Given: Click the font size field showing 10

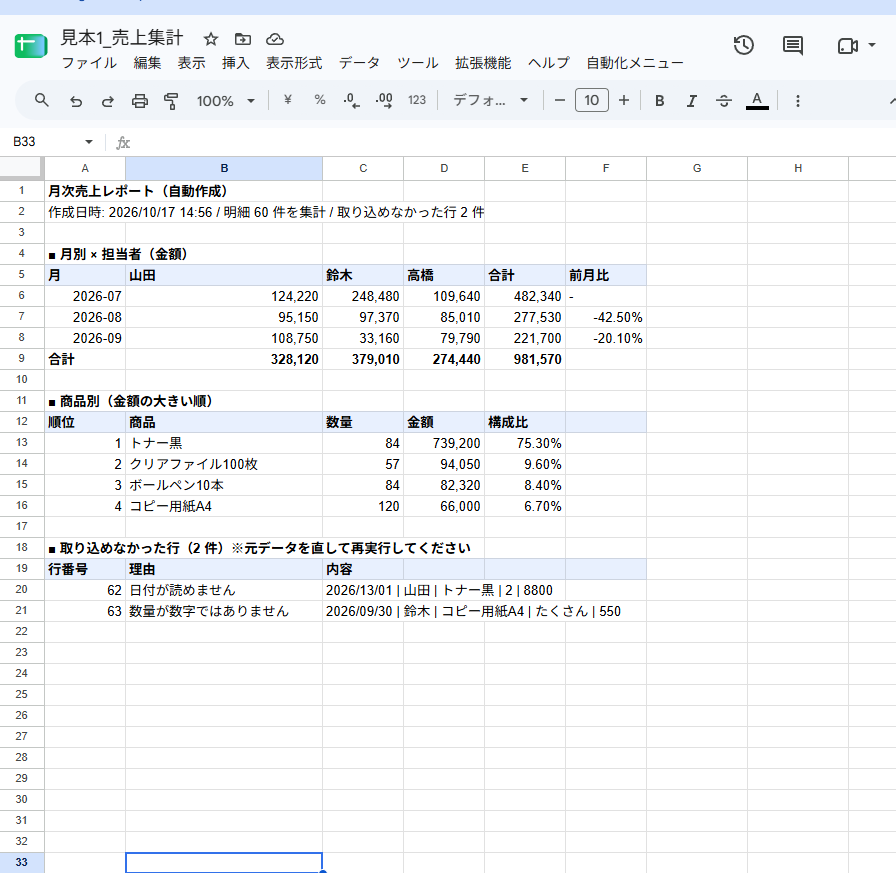Looking at the screenshot, I should [x=591, y=101].
